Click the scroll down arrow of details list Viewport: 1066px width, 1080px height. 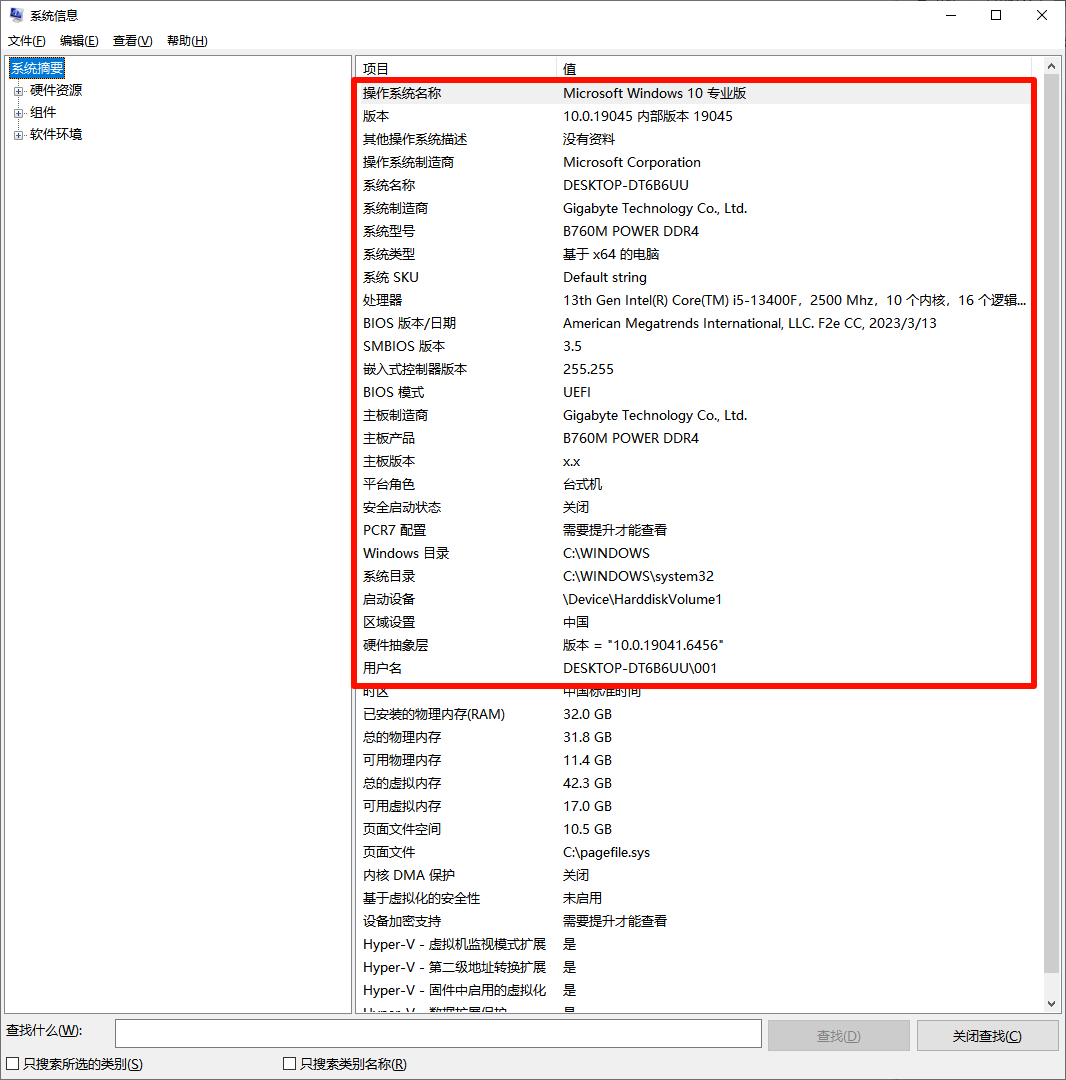pyautogui.click(x=1051, y=1003)
